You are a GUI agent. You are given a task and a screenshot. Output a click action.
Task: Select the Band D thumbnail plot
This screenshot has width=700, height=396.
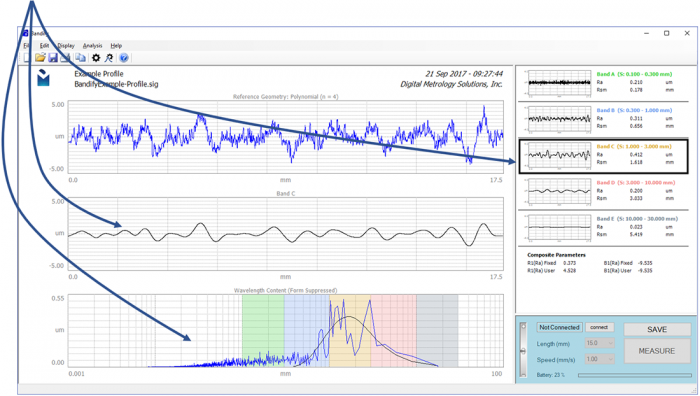558,192
